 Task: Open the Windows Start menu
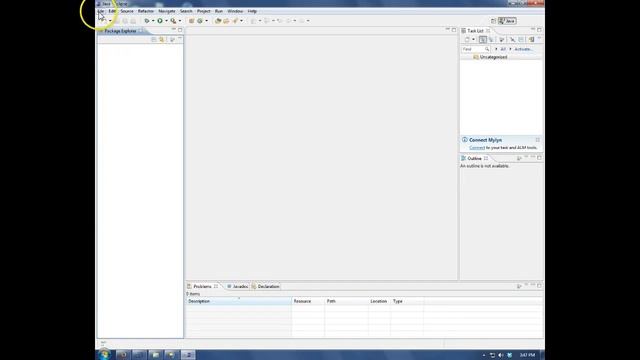104,355
